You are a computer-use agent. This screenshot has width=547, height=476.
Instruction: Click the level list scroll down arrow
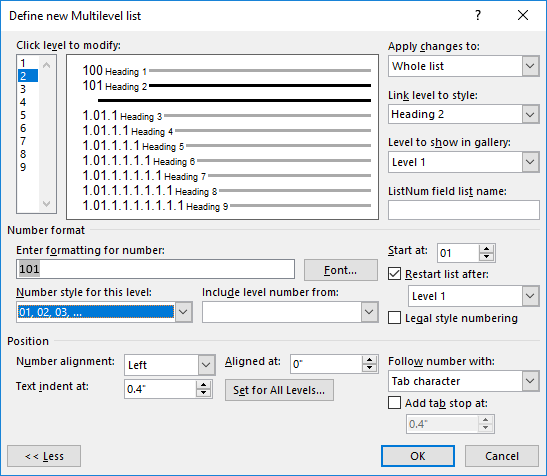coord(46,204)
